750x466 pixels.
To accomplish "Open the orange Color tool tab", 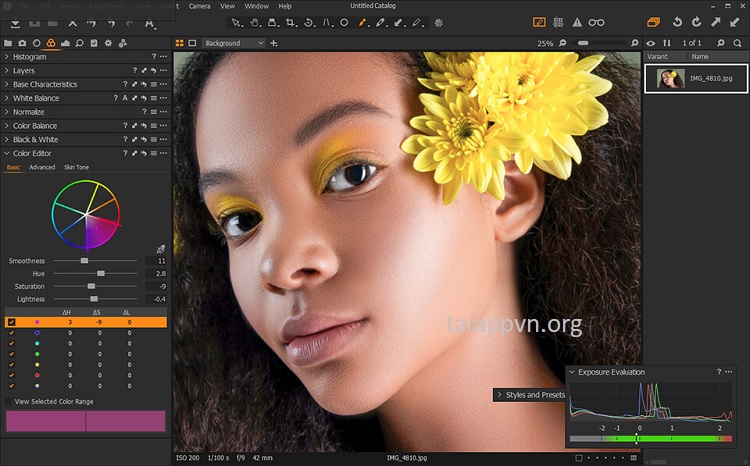I will point(51,43).
